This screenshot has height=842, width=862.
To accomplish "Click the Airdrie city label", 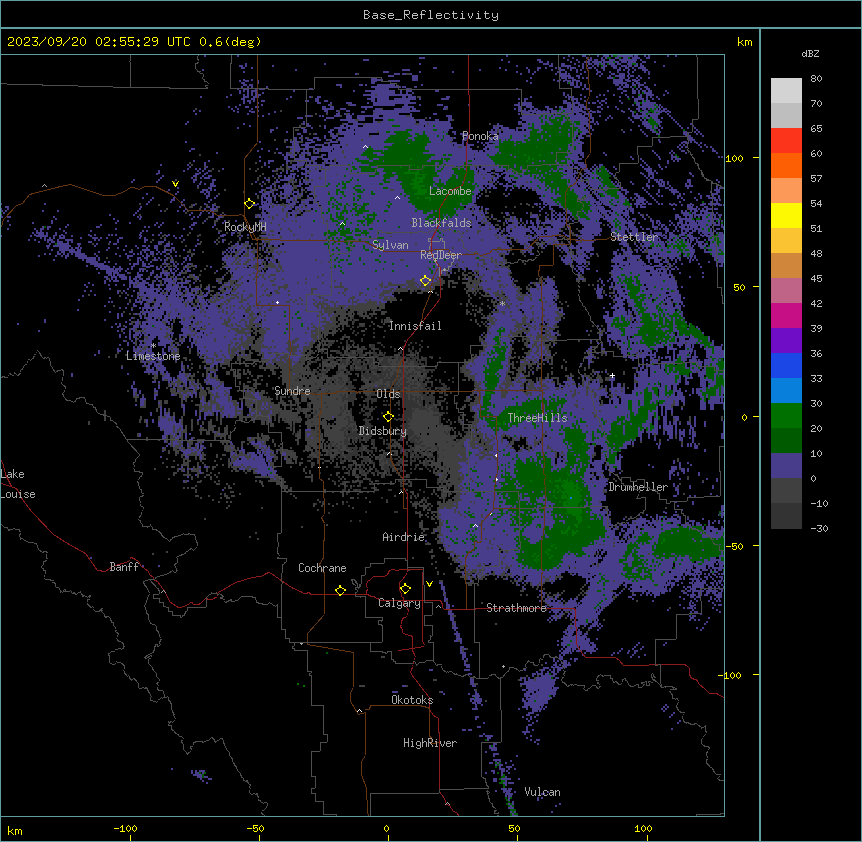I will 404,537.
